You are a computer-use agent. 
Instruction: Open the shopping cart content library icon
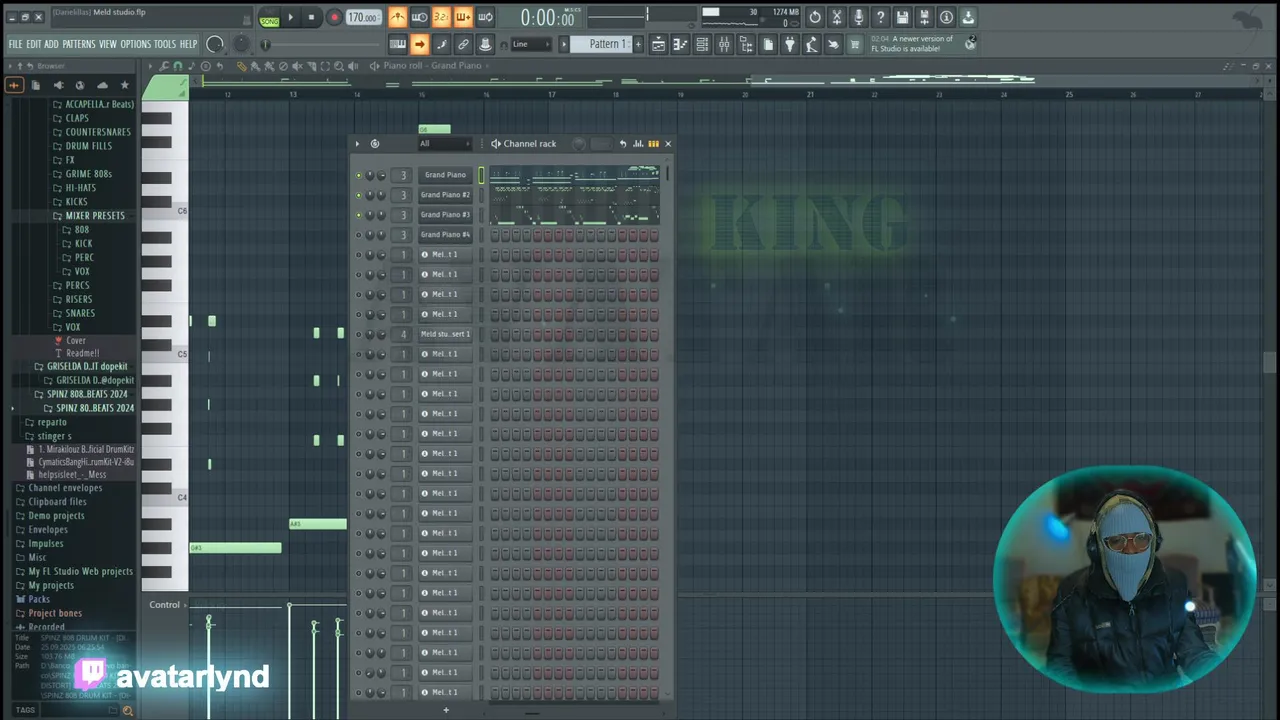click(855, 44)
